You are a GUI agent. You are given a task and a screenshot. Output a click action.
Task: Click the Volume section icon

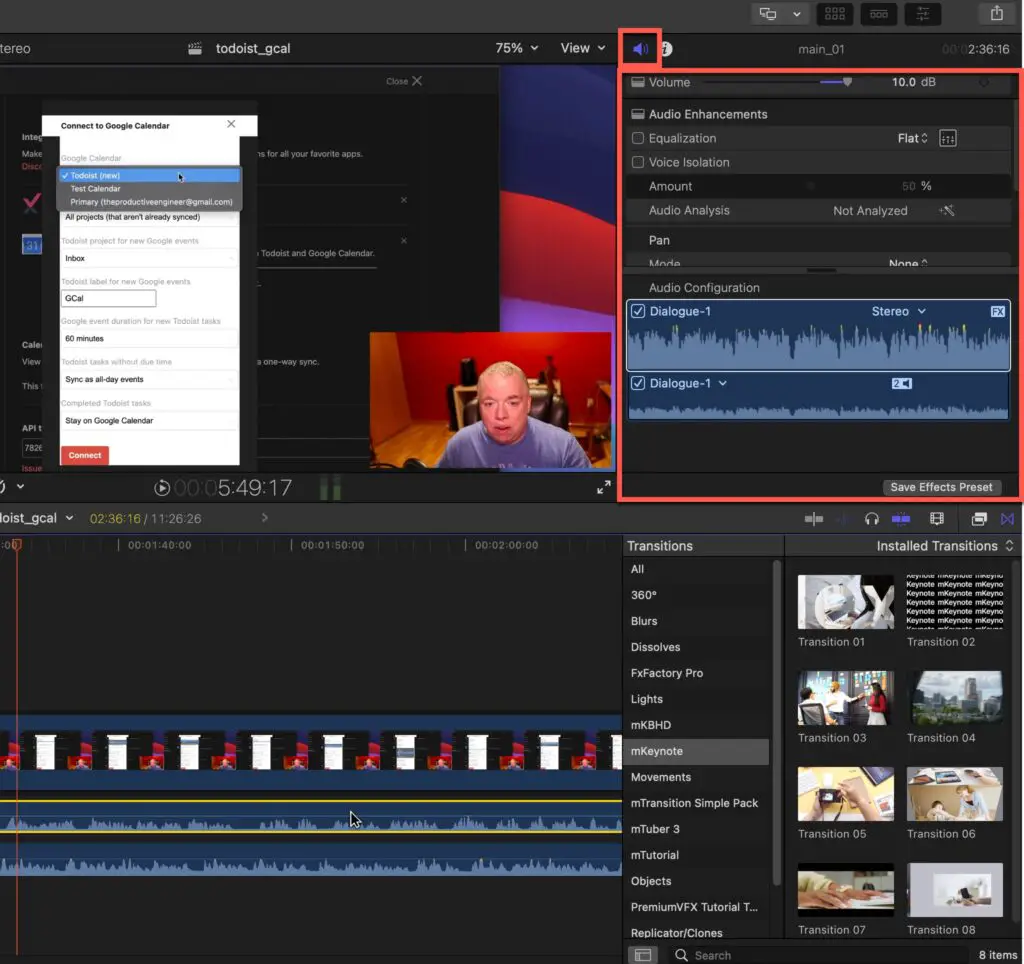pyautogui.click(x=637, y=82)
